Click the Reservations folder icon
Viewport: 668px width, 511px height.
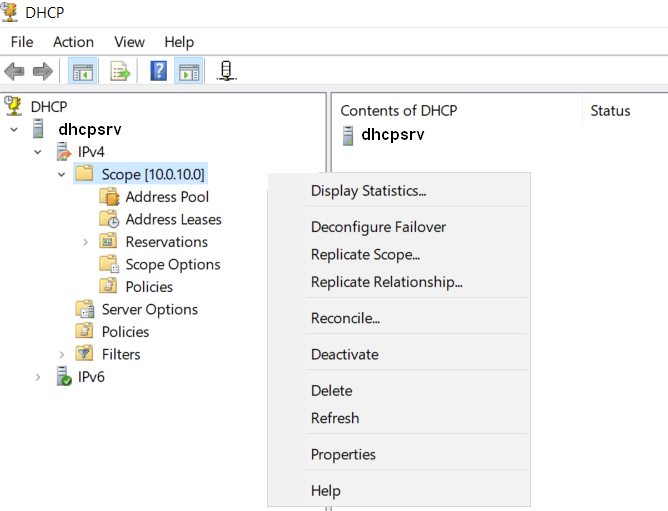[x=108, y=241]
